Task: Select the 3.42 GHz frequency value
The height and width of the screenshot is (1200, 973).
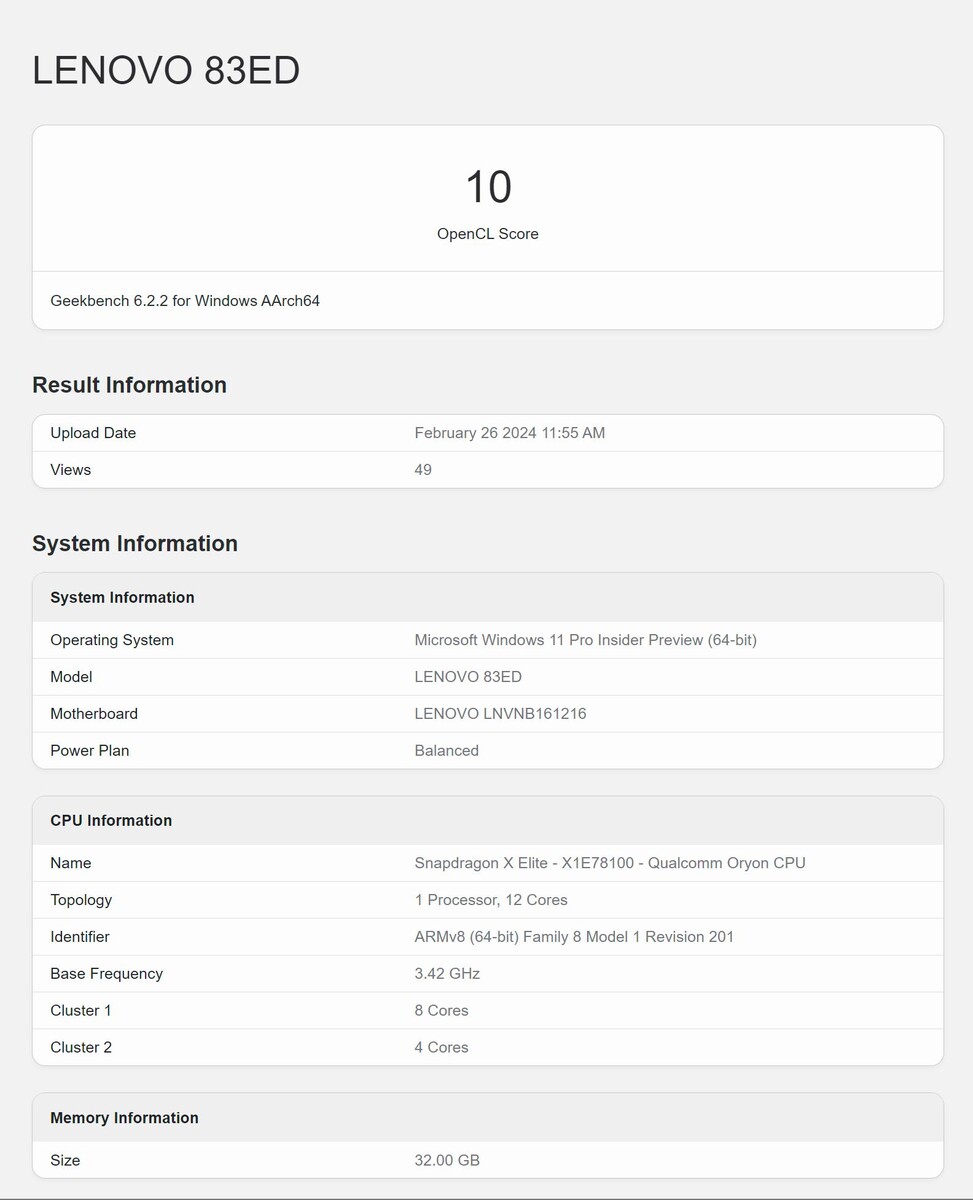Action: [447, 974]
